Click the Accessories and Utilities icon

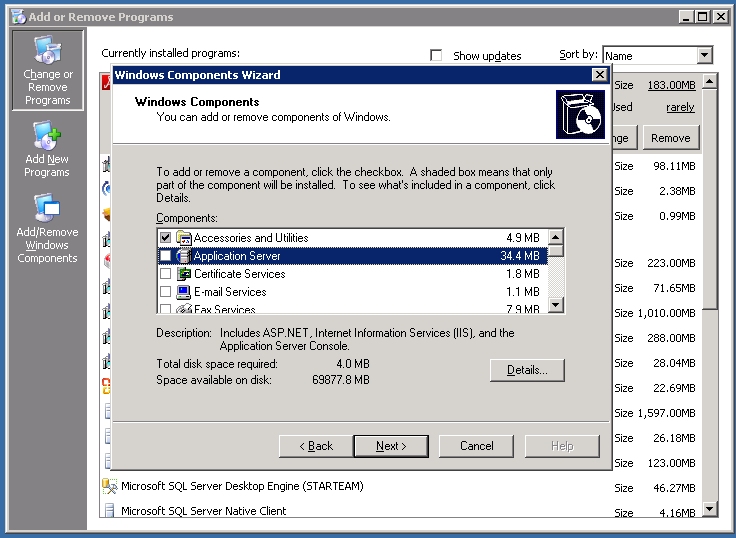184,238
